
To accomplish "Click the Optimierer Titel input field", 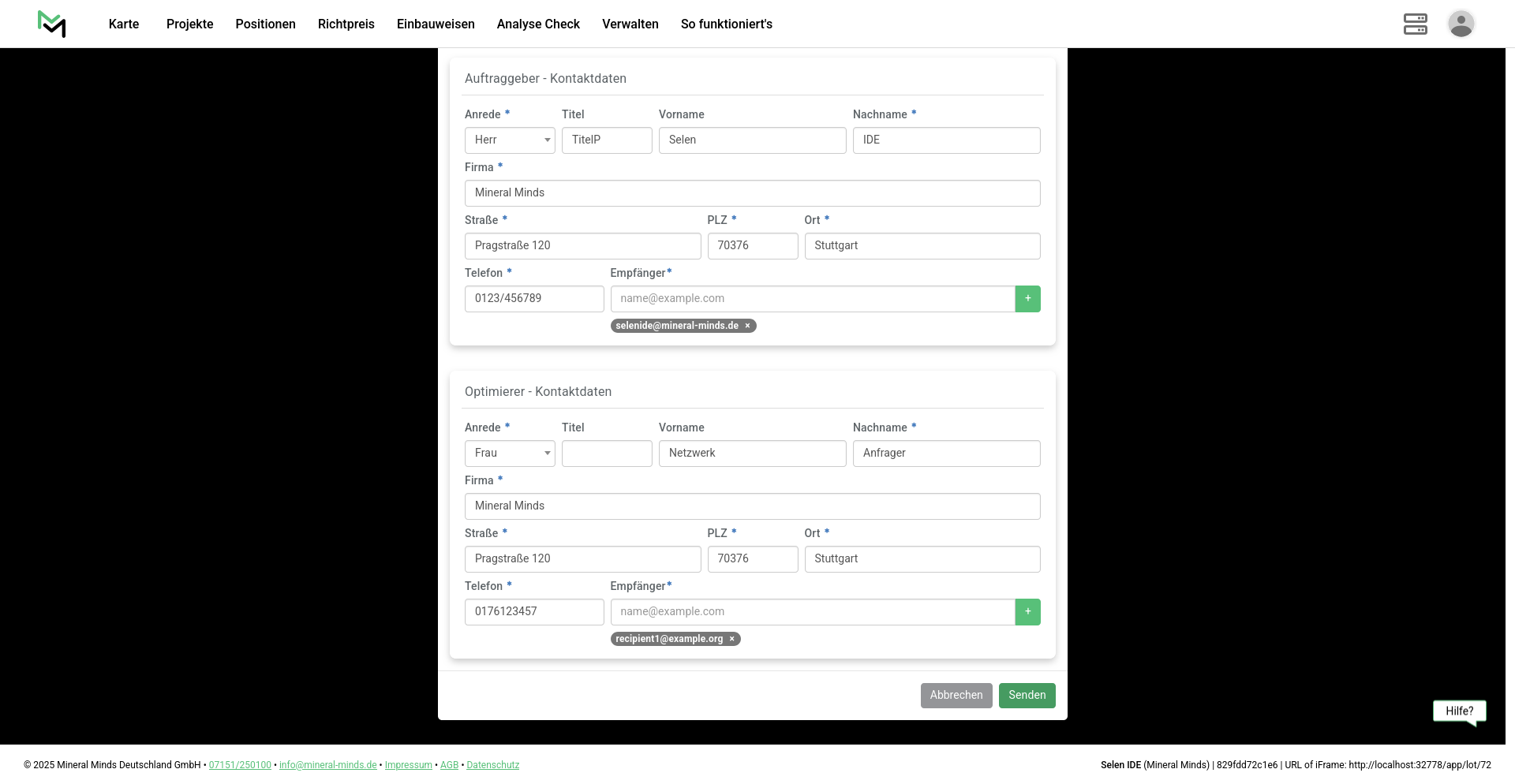I will 606,454.
